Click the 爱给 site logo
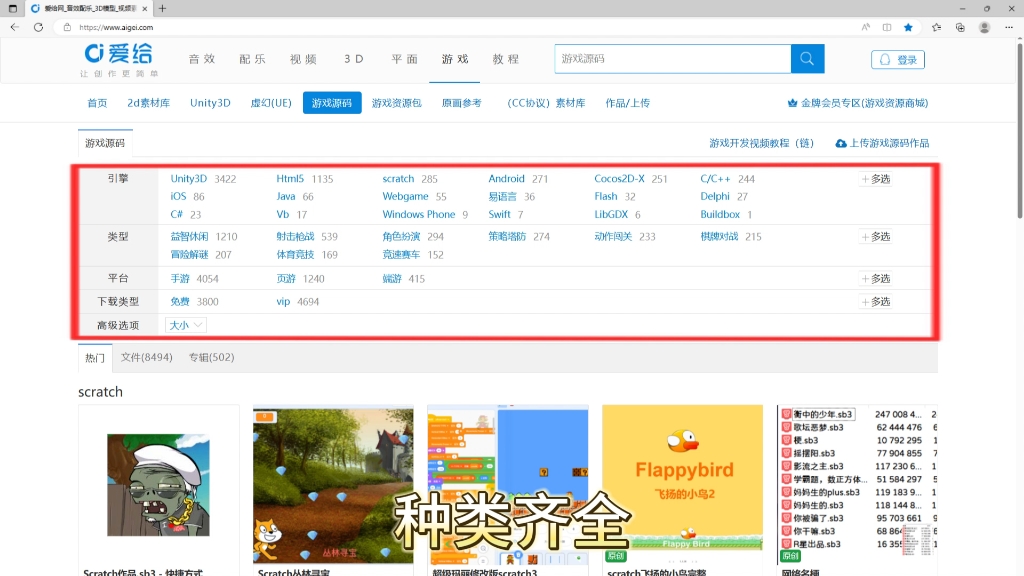The width and height of the screenshot is (1024, 576). click(x=119, y=59)
